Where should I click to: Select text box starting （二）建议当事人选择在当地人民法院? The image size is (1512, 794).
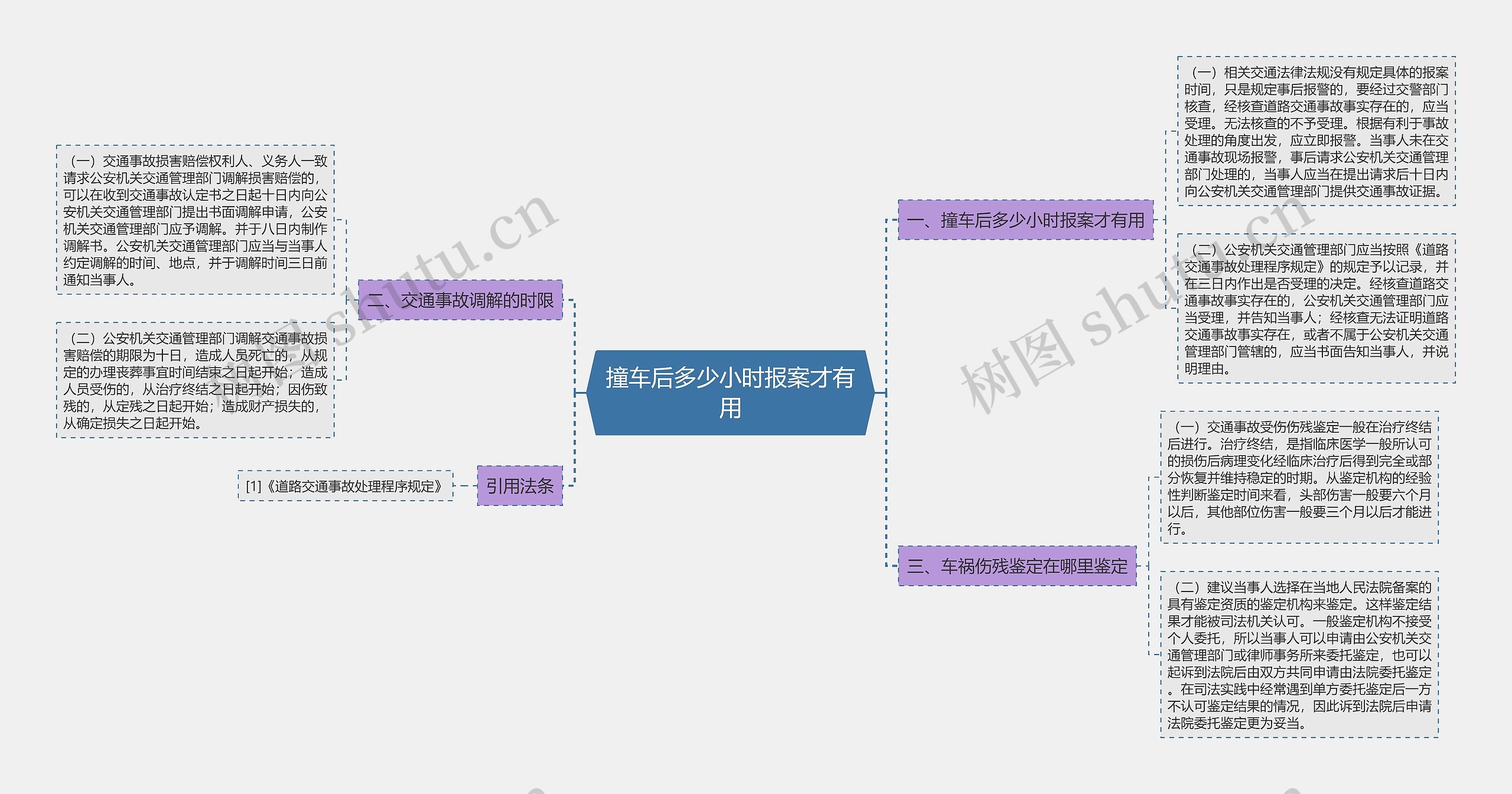1299,654
